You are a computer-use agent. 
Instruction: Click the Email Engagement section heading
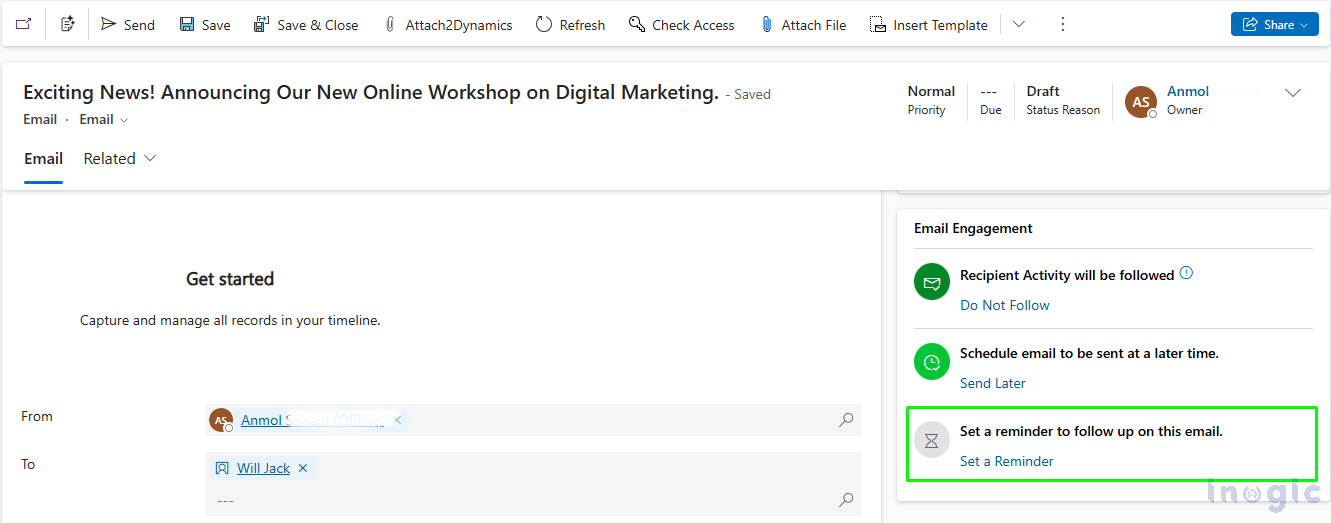973,228
